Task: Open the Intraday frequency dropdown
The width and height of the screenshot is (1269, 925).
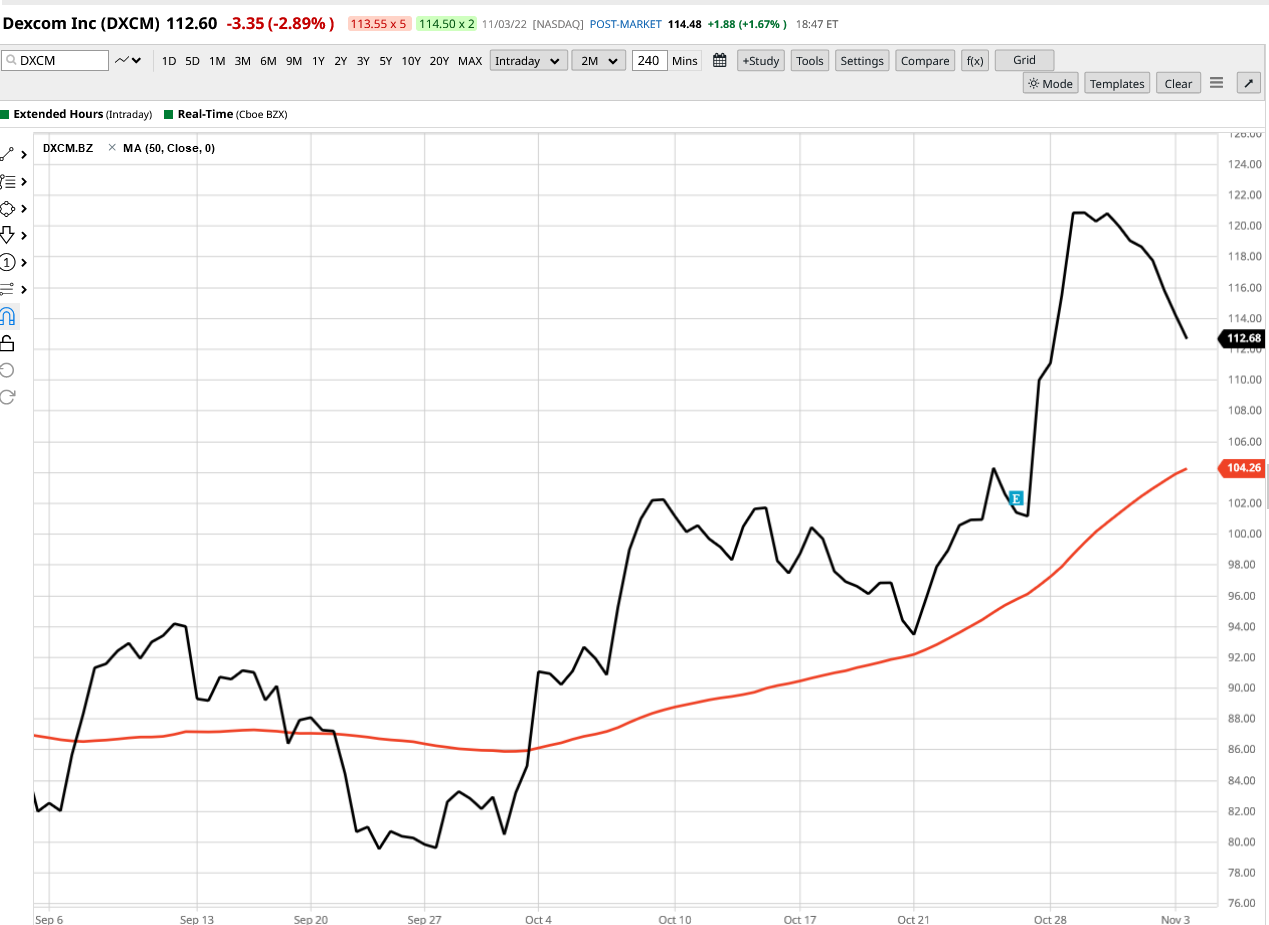Action: point(529,61)
